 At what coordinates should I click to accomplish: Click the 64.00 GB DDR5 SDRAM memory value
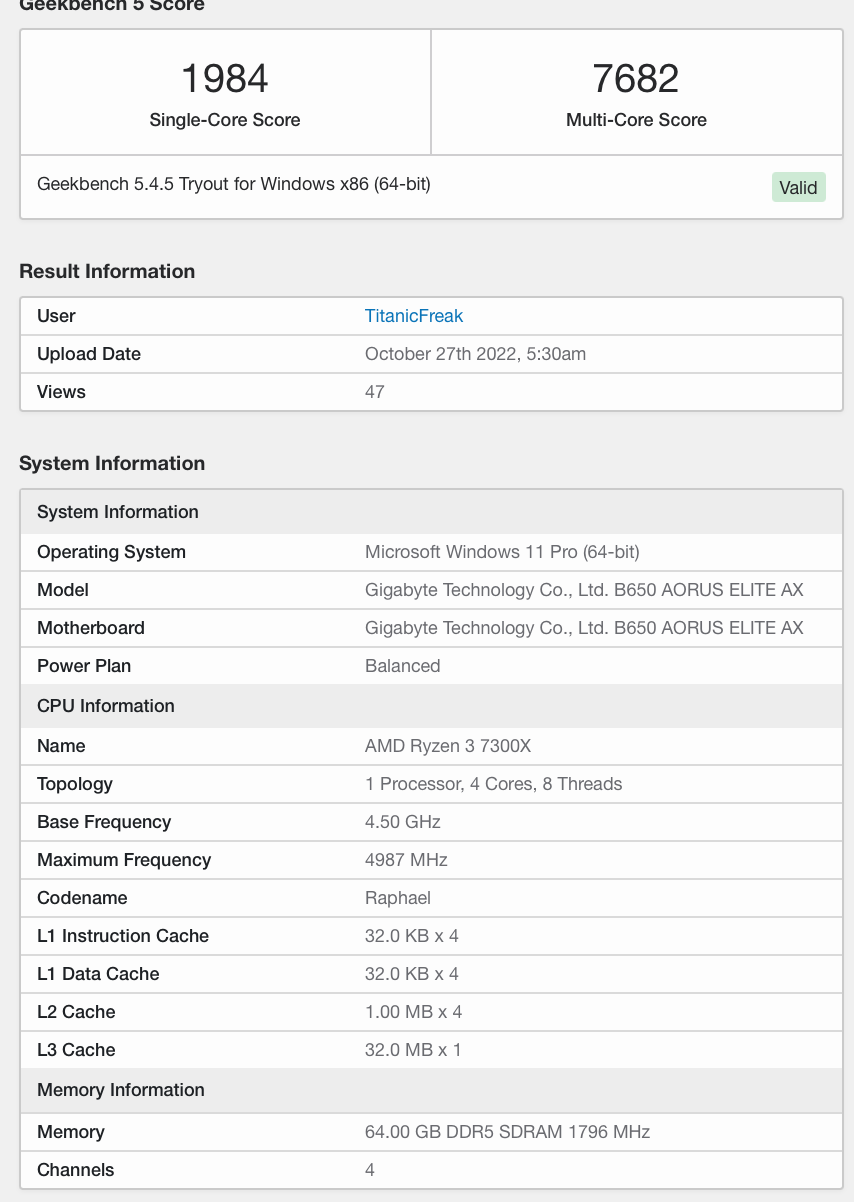(x=507, y=1132)
